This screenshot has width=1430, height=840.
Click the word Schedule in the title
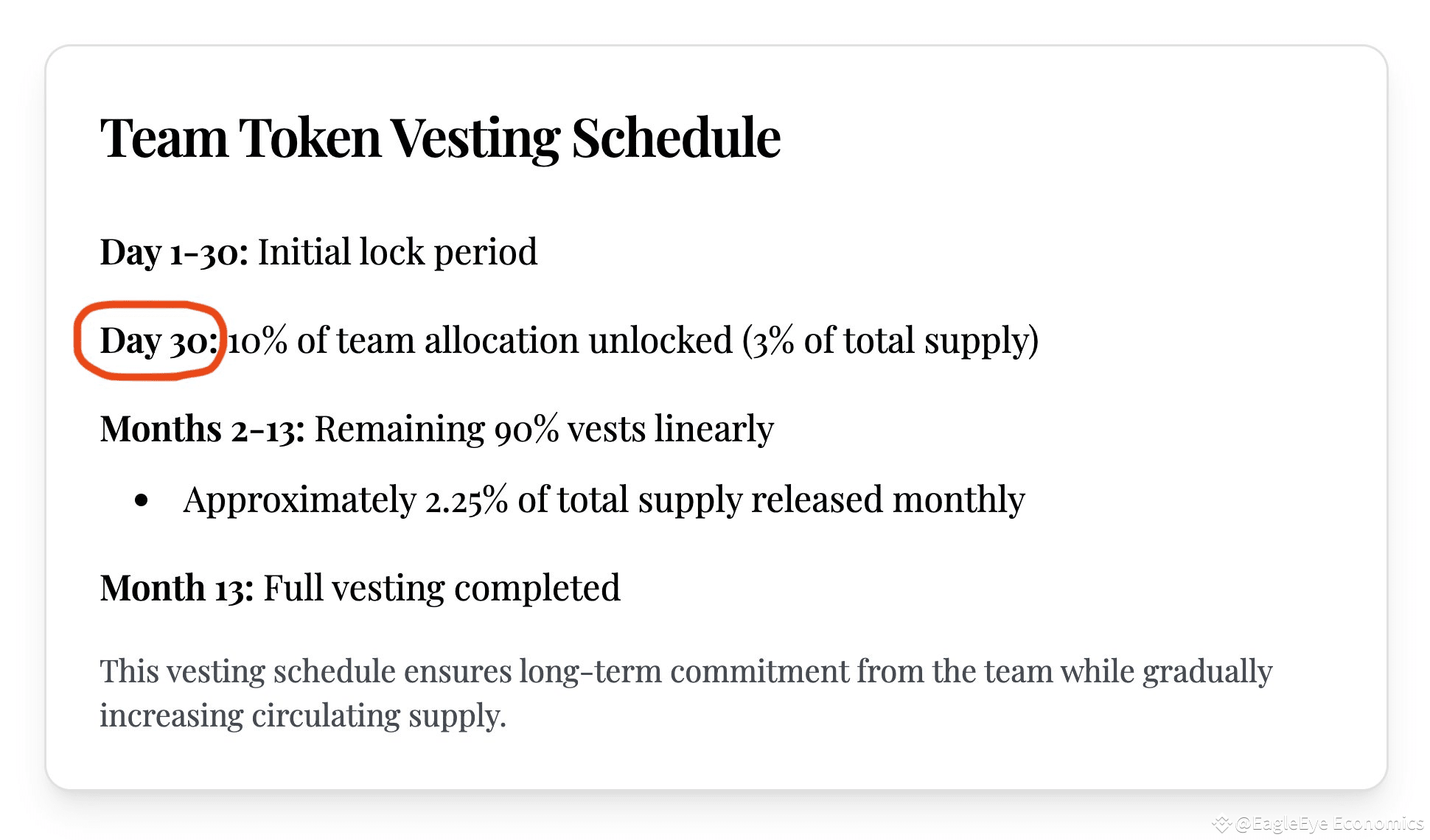(x=676, y=138)
